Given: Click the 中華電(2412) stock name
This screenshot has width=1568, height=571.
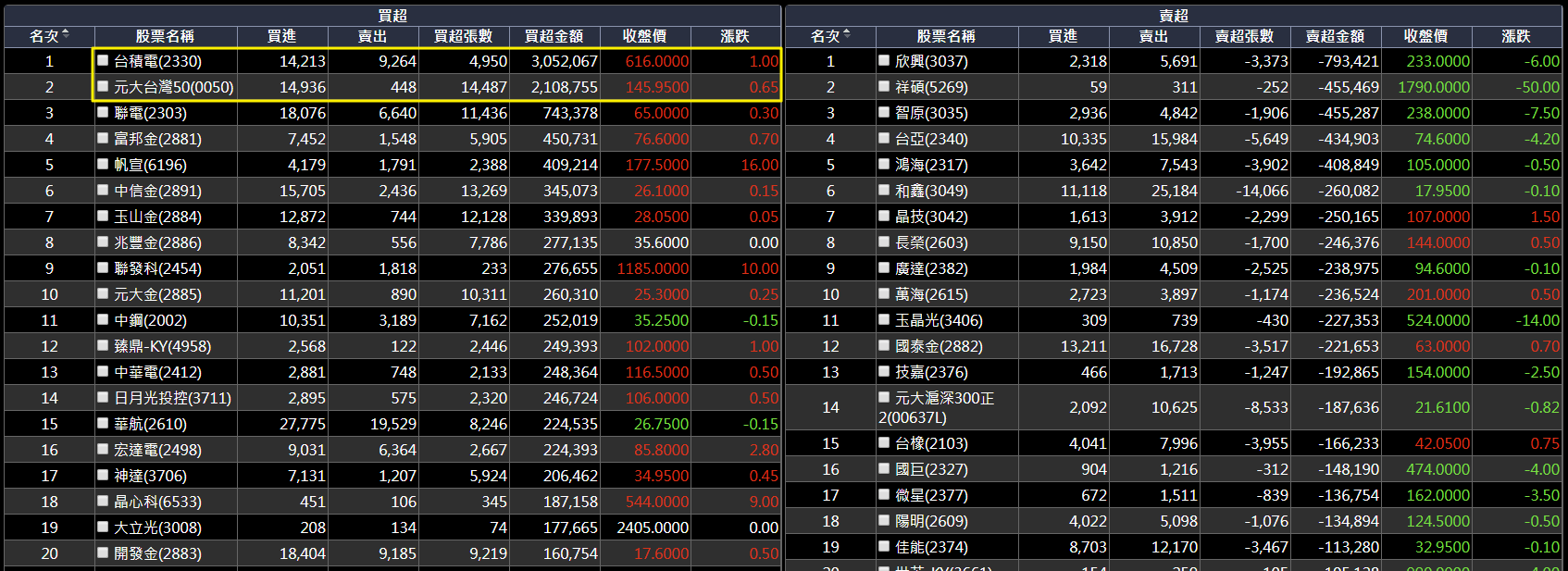Looking at the screenshot, I should coord(157,372).
